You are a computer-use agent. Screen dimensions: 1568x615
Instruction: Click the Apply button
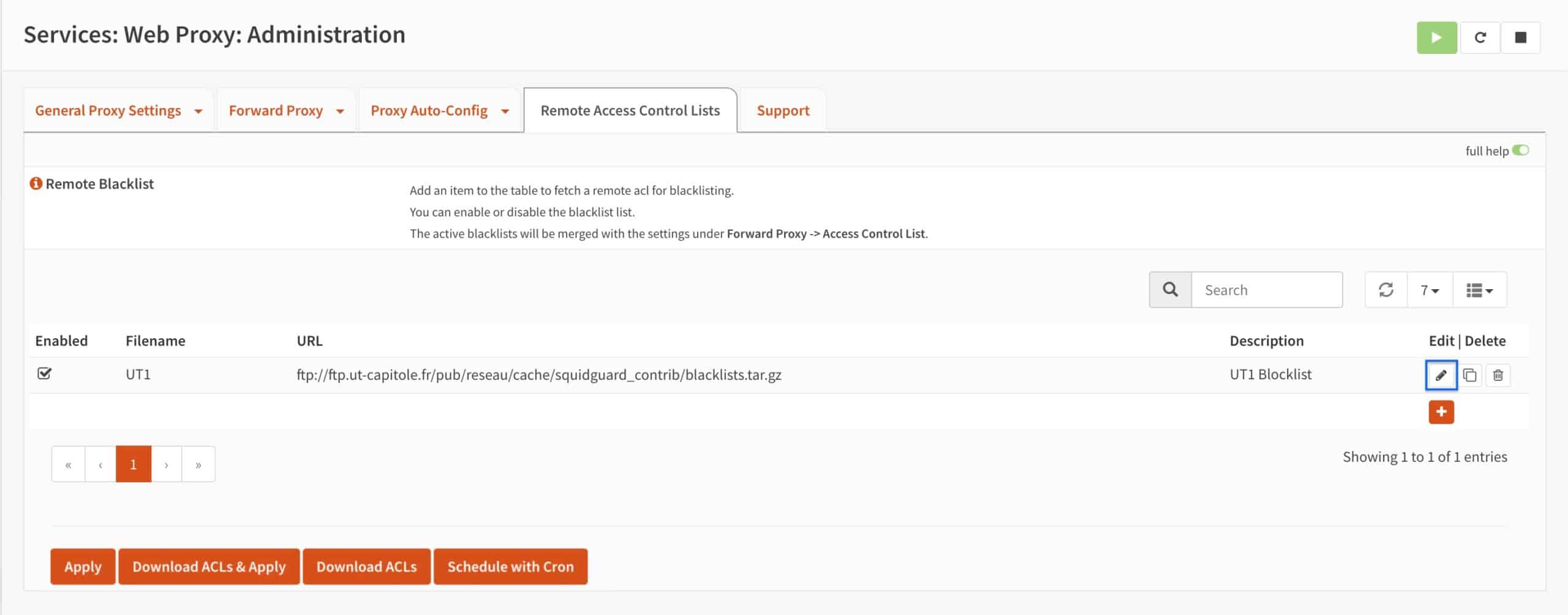pyautogui.click(x=82, y=566)
